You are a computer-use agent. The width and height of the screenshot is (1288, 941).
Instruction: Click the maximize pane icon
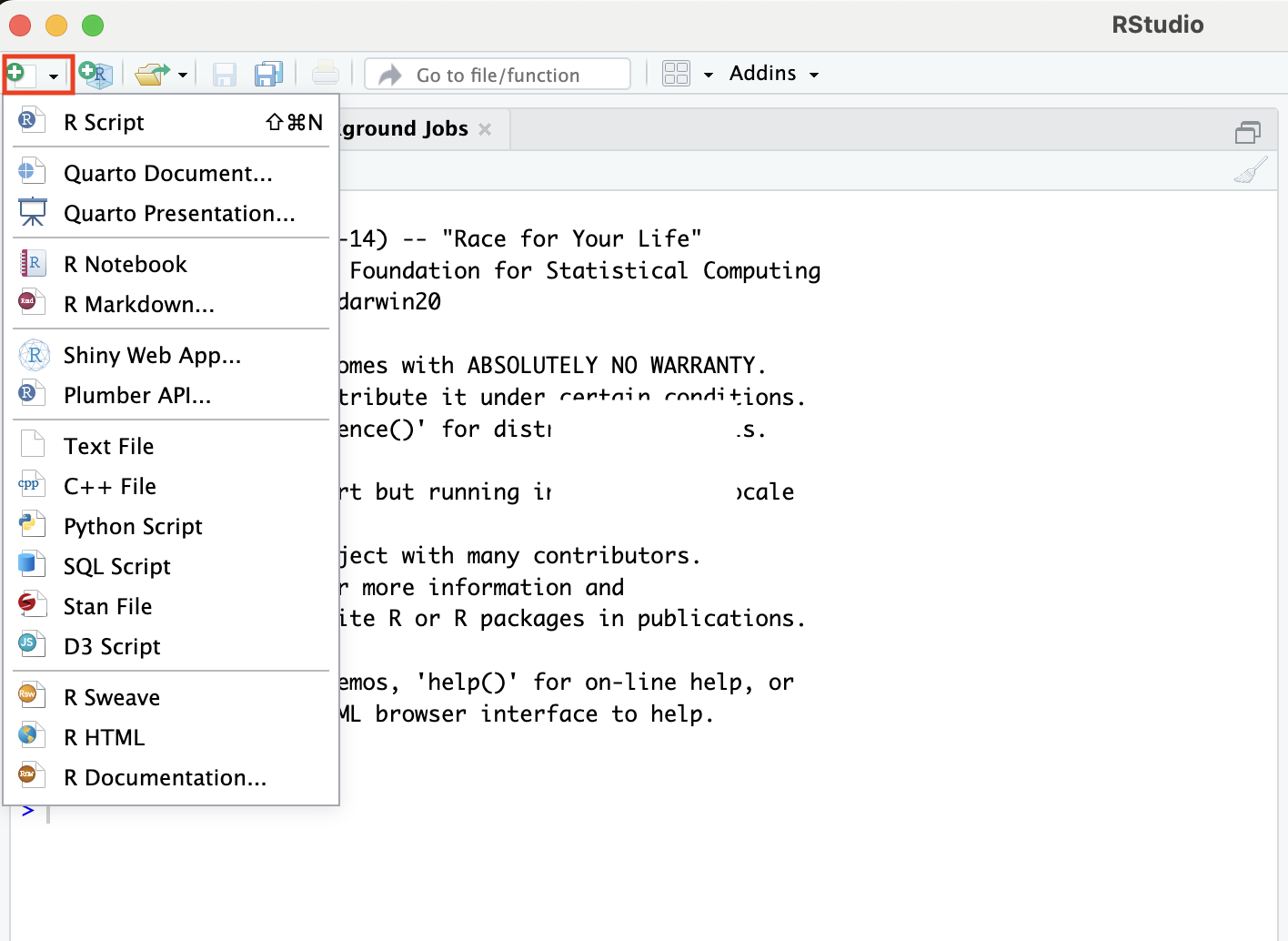point(1248,133)
